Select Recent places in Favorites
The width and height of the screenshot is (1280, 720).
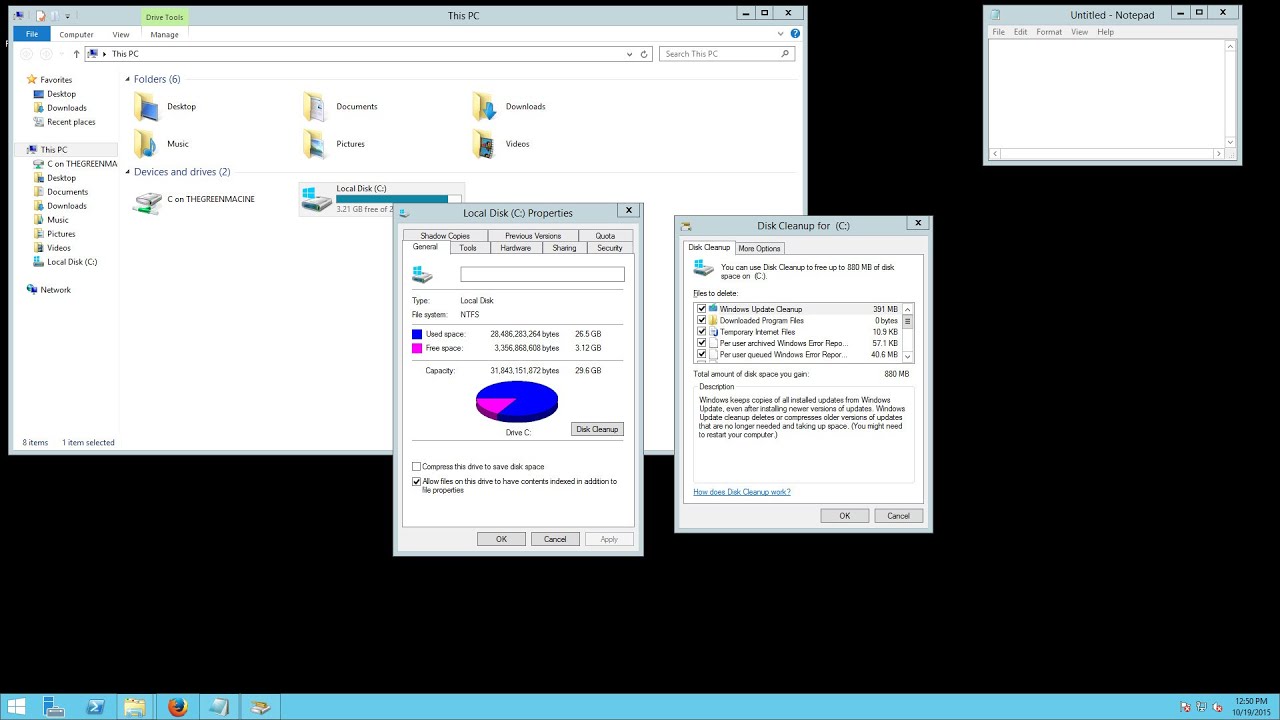click(71, 122)
